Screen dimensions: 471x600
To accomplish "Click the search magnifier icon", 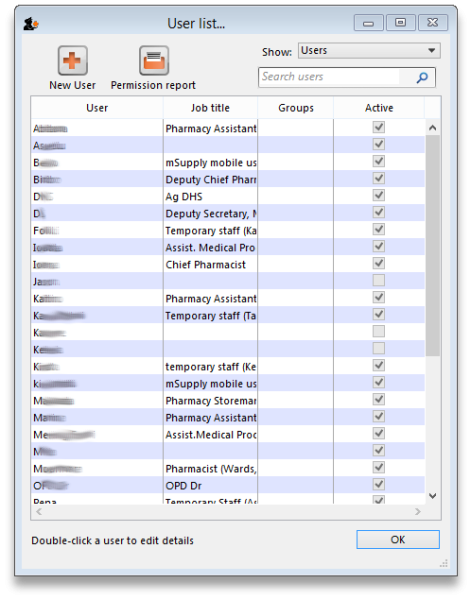I will pos(422,77).
